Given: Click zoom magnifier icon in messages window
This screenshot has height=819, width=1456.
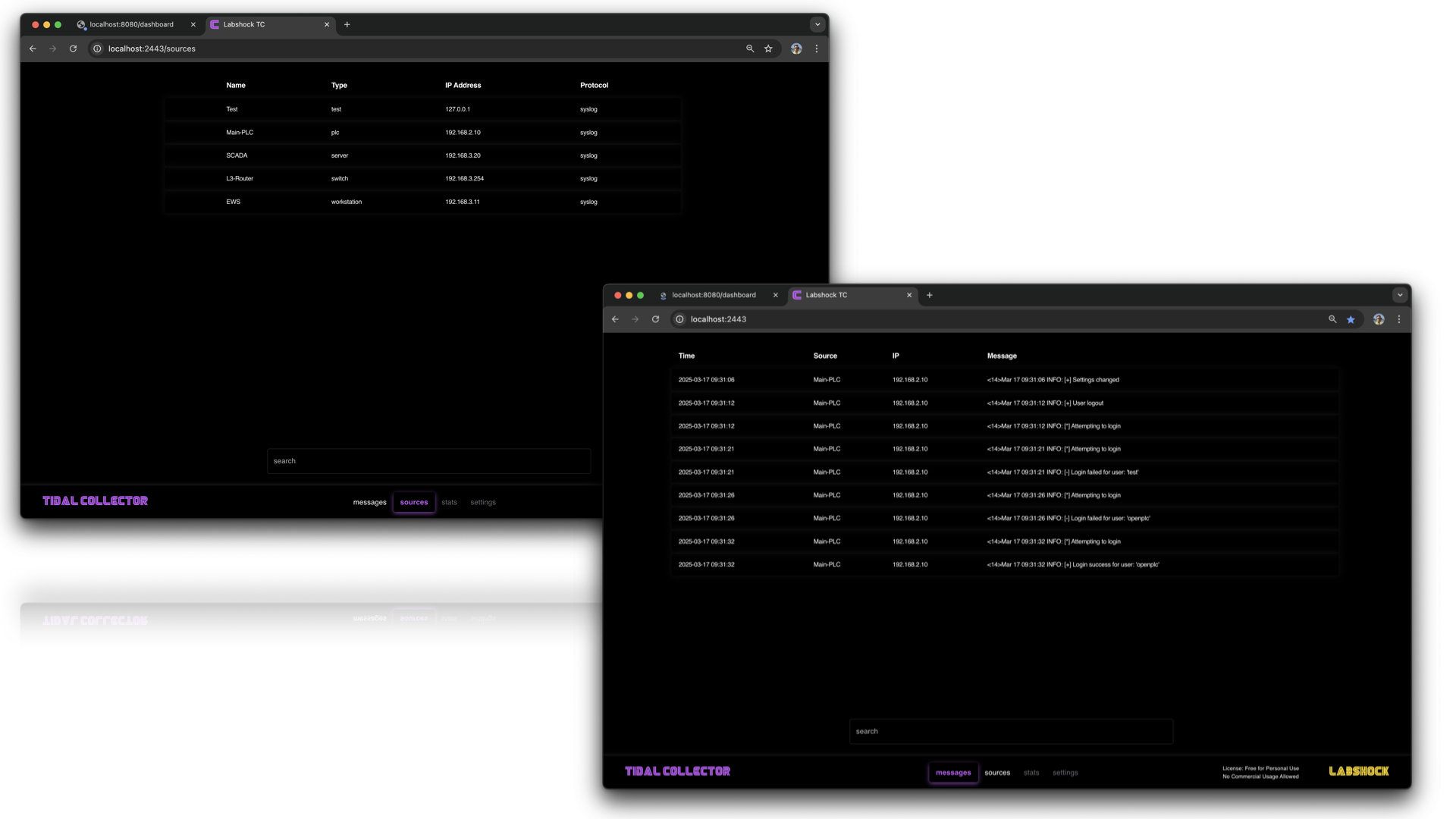Looking at the screenshot, I should (x=1332, y=319).
